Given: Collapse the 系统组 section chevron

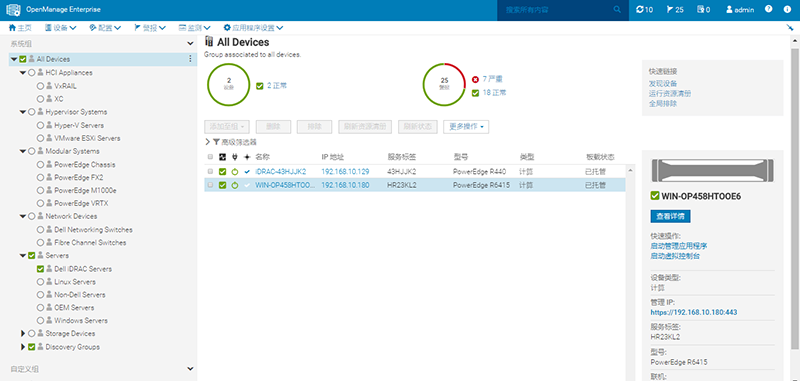Looking at the screenshot, I should tap(191, 44).
